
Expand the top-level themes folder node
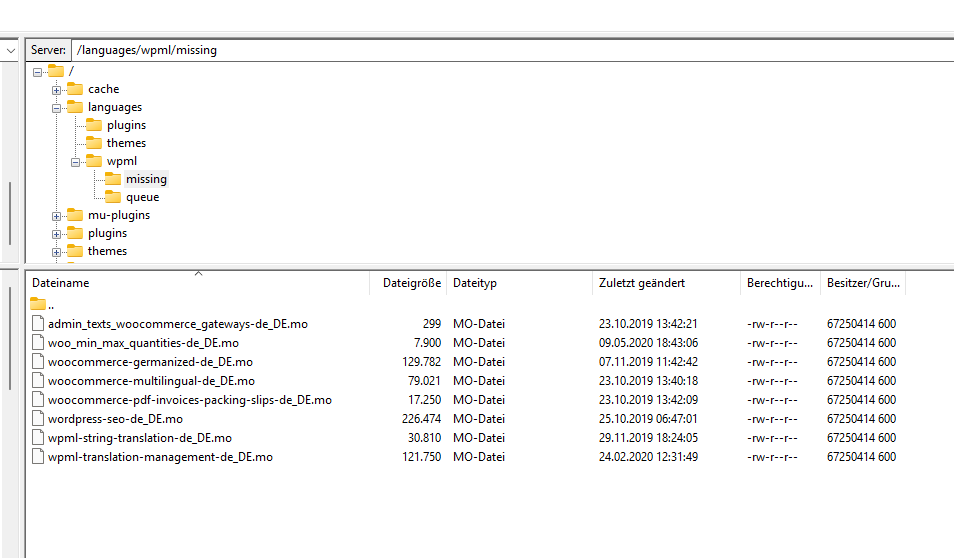coord(56,252)
